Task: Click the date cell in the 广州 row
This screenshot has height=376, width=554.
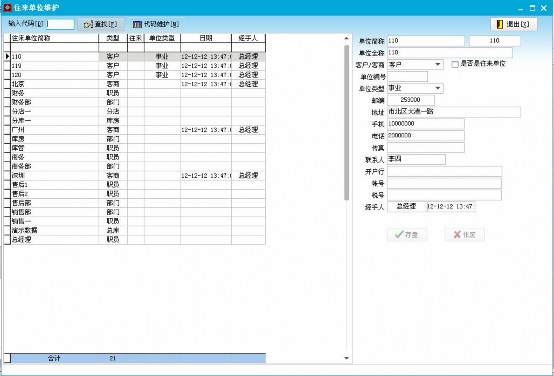Action: (206, 130)
